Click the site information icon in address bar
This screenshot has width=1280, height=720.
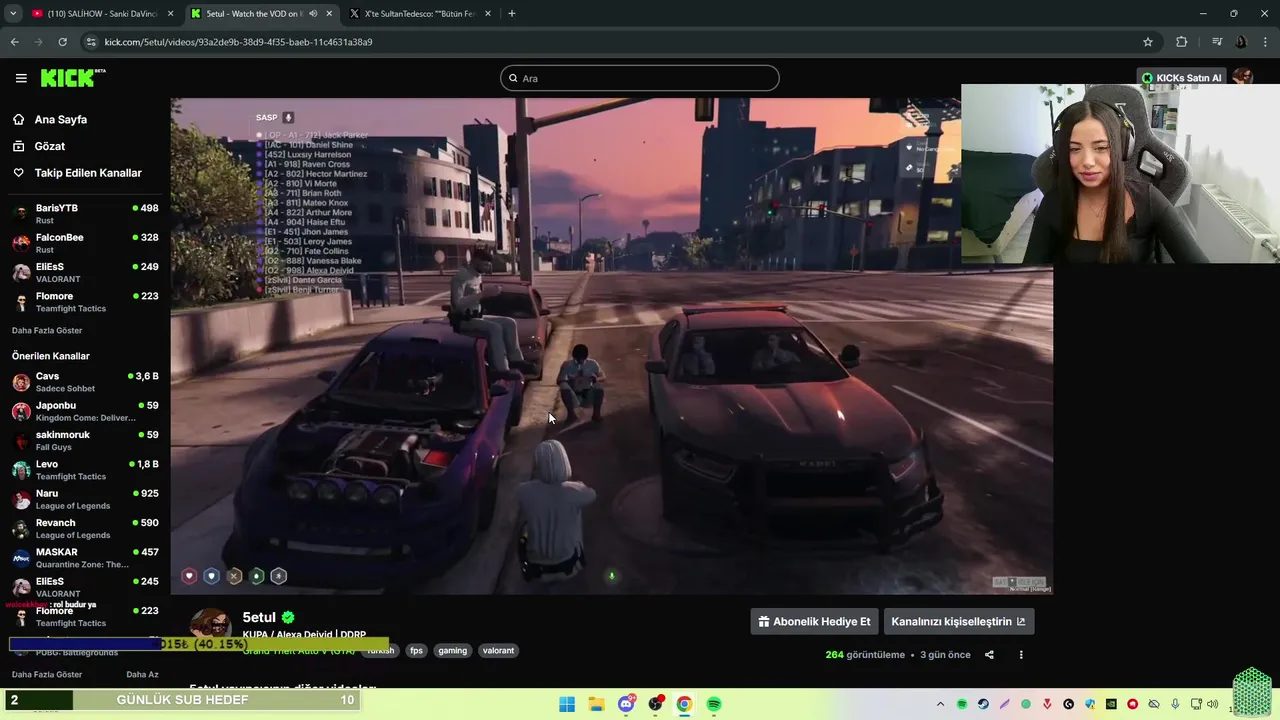[x=92, y=42]
